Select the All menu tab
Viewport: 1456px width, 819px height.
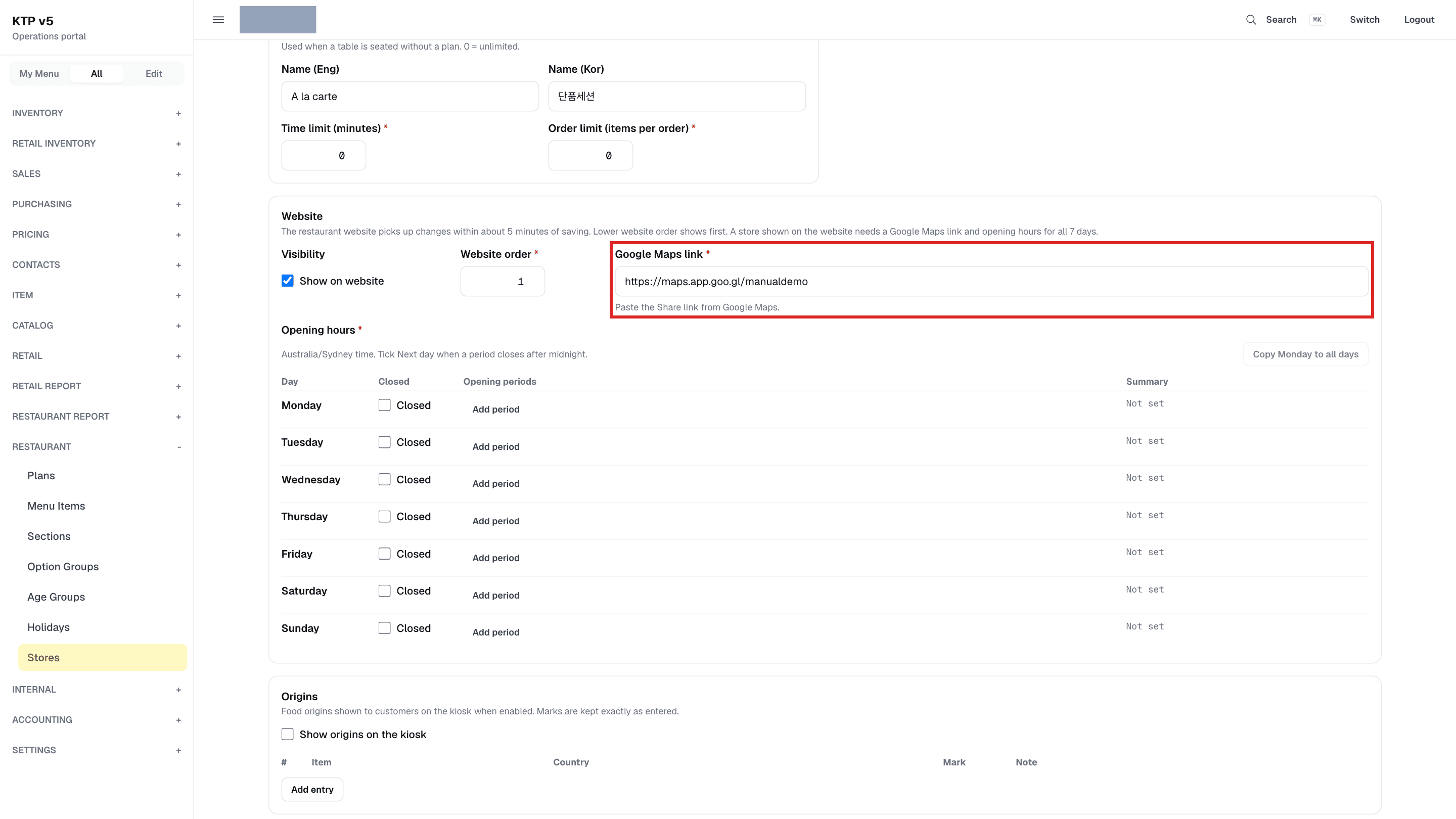(97, 73)
